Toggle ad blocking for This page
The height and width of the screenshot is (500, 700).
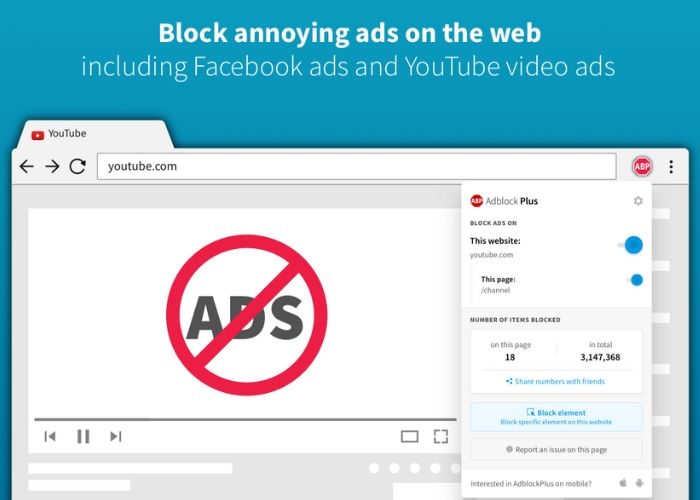[x=634, y=280]
